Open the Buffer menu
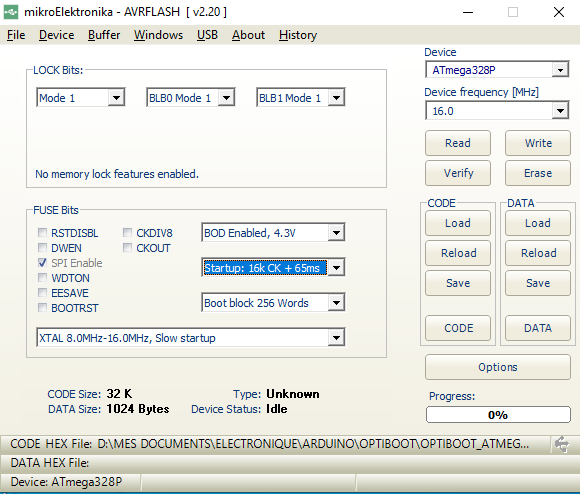 tap(104, 35)
